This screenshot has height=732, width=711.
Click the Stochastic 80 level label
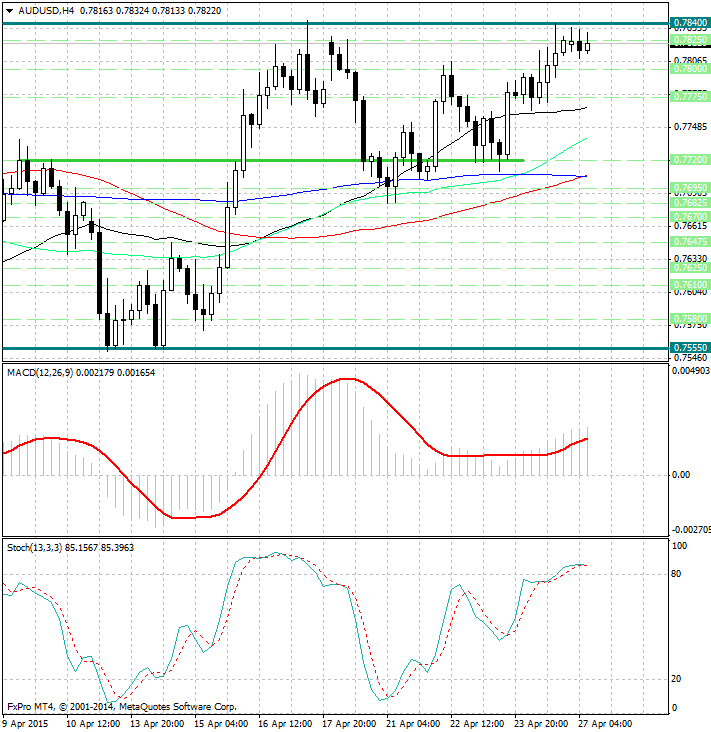tap(676, 574)
